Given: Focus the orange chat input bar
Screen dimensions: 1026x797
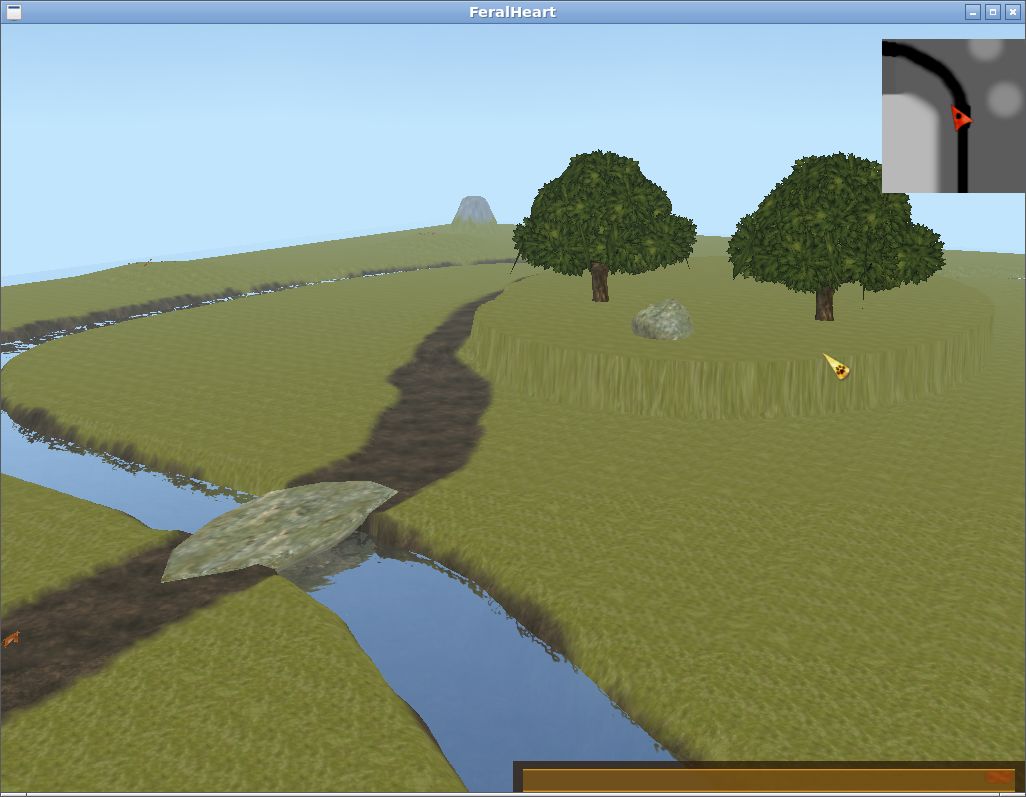Looking at the screenshot, I should [769, 779].
